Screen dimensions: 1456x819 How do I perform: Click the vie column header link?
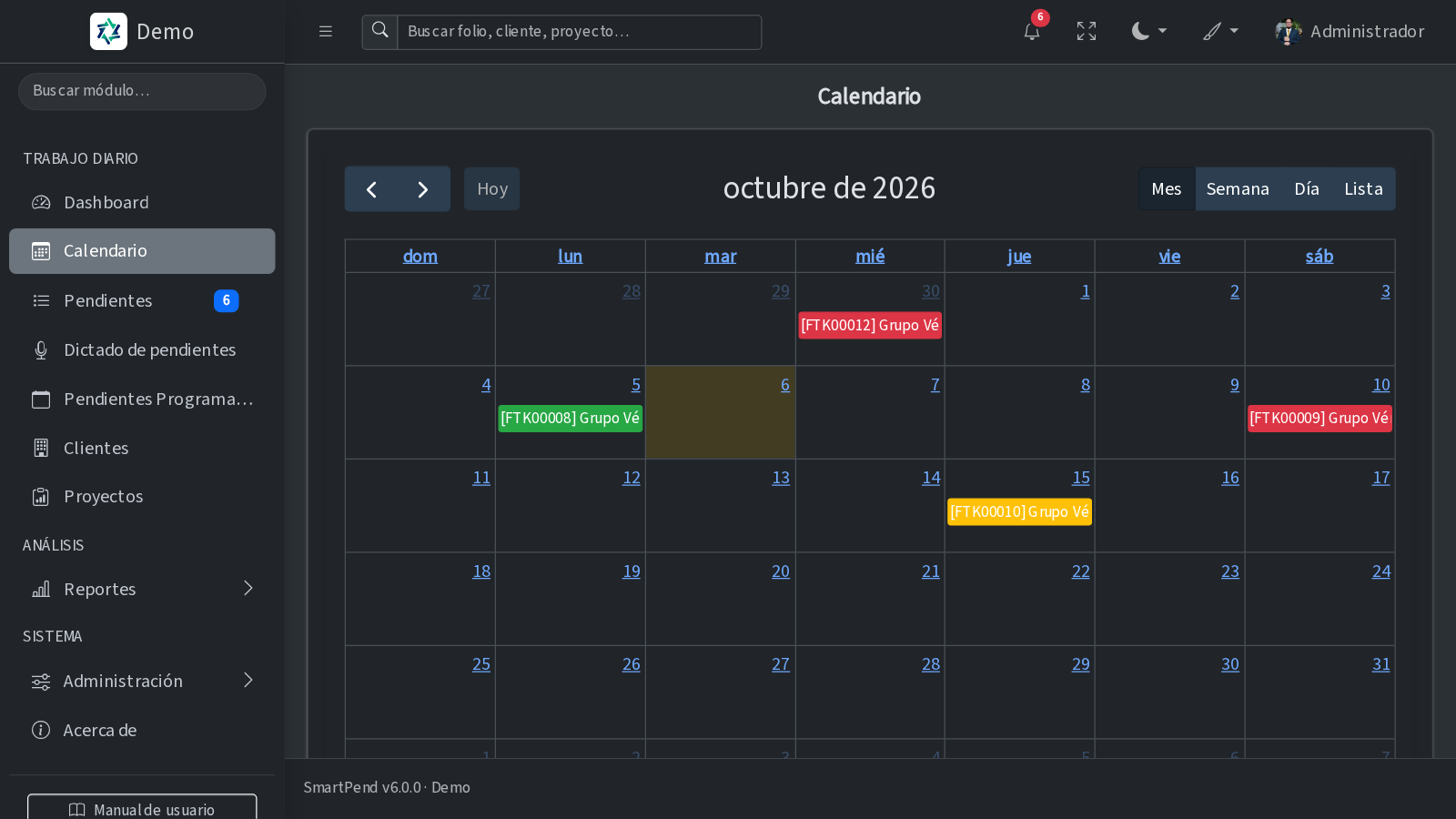pyautogui.click(x=1169, y=257)
